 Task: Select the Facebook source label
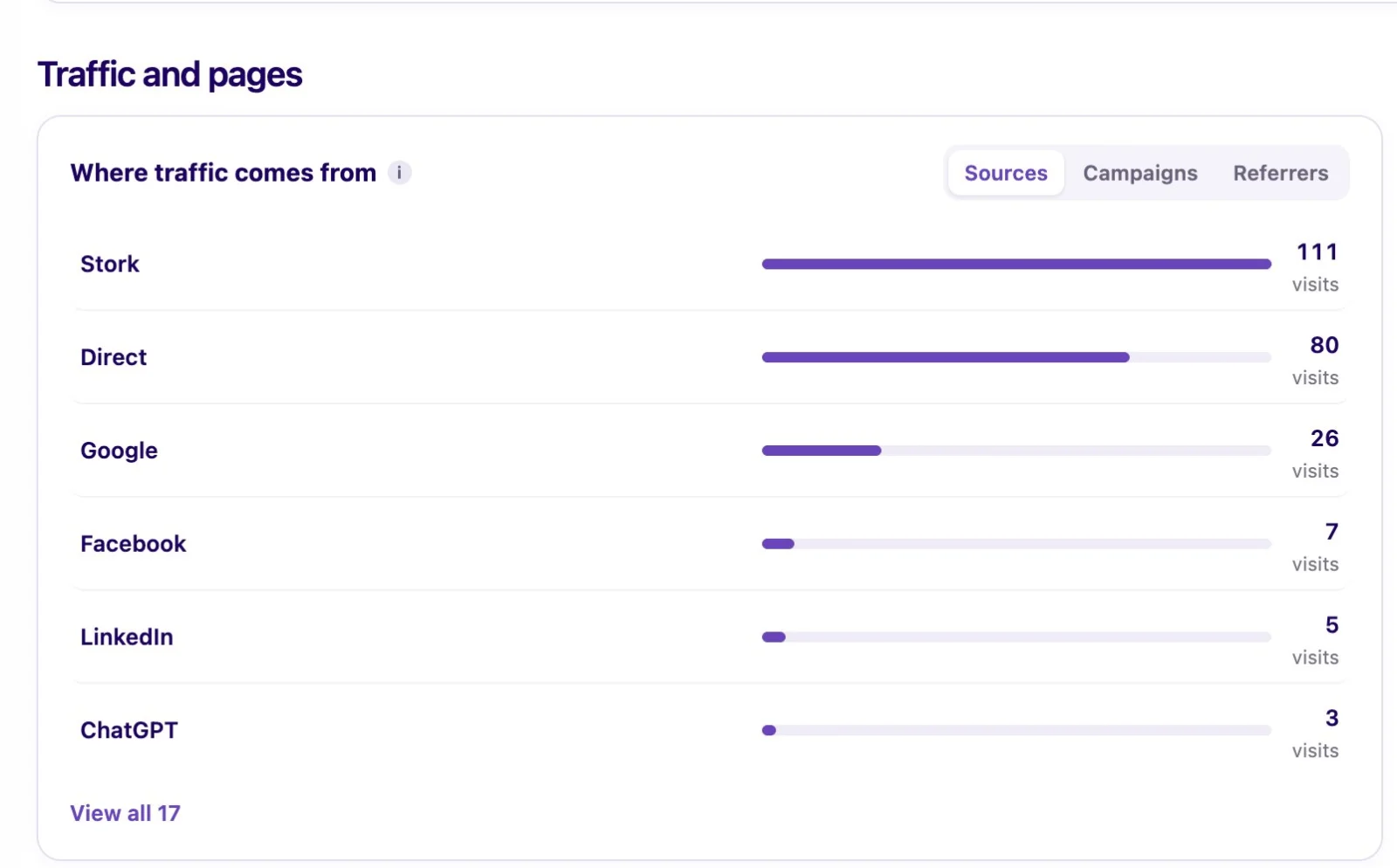(134, 544)
